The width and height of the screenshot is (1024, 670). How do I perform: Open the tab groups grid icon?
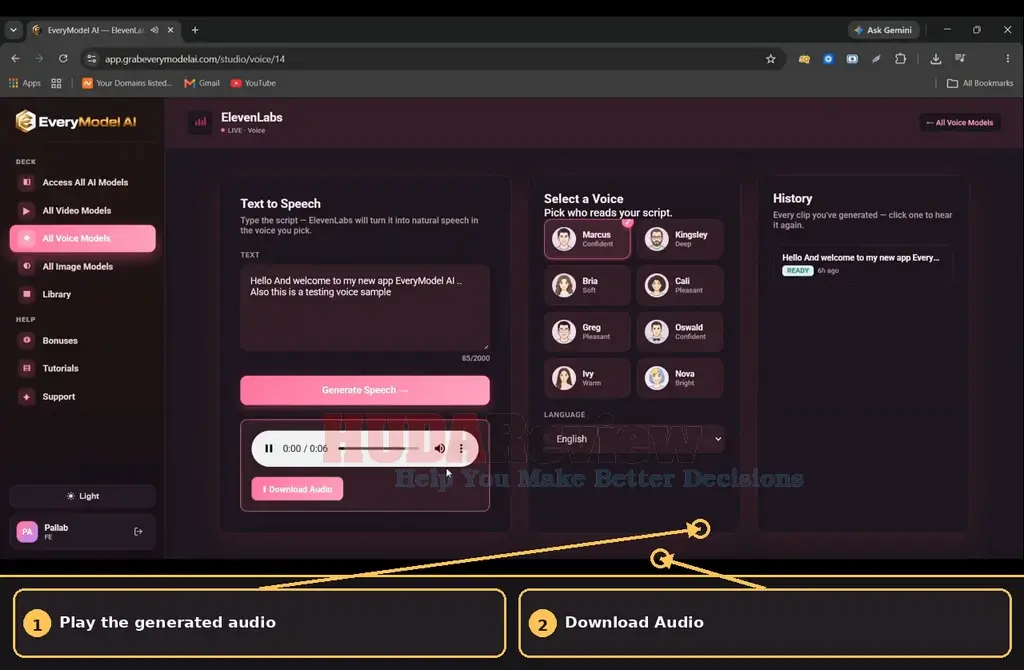56,83
